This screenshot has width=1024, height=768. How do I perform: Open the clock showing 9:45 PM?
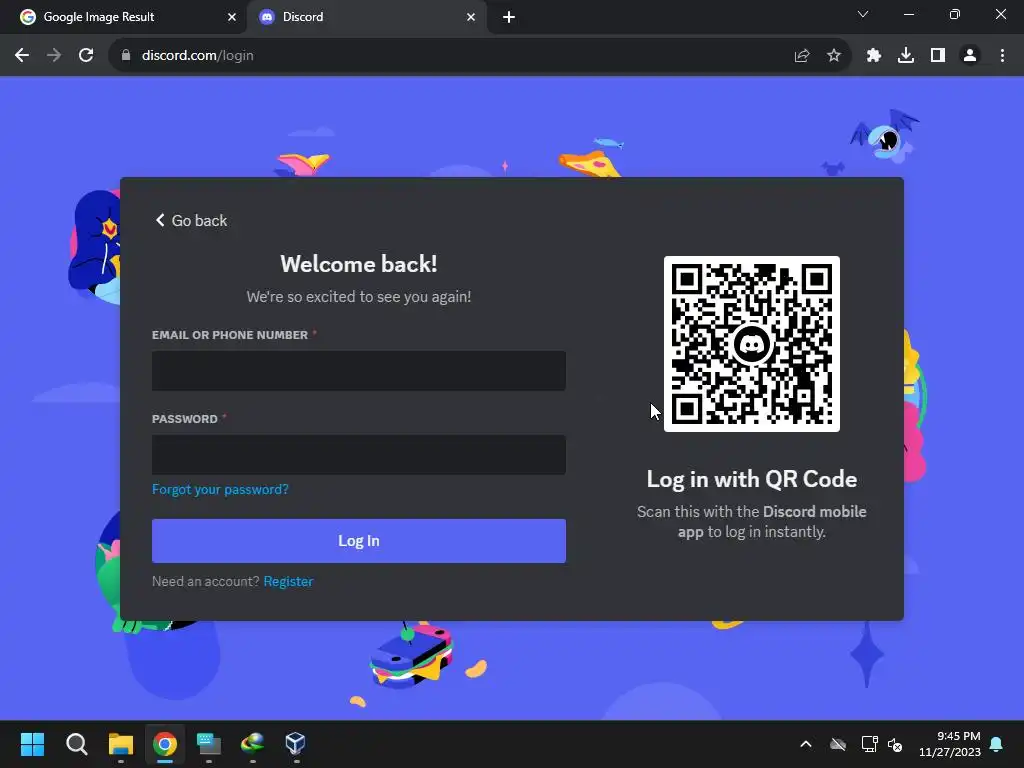coord(950,744)
